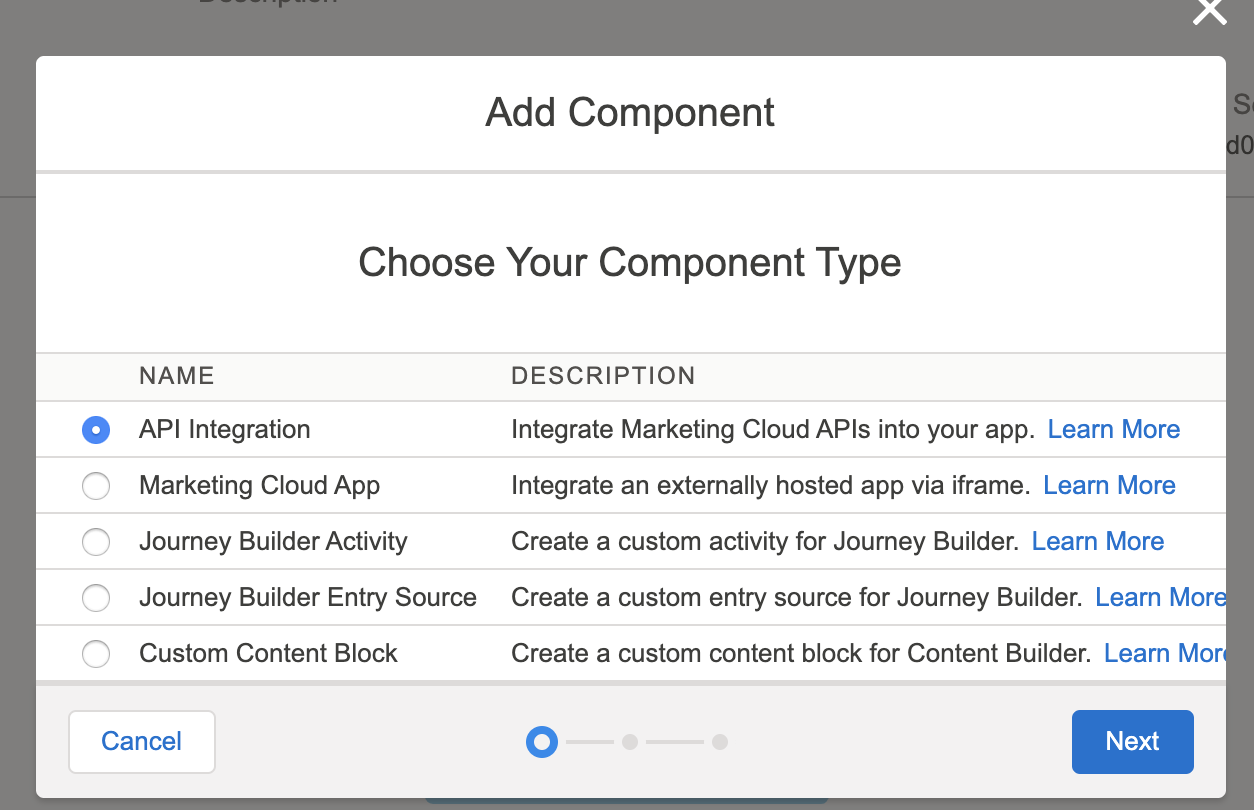Pick the Journey Builder Entry Source option

pyautogui.click(x=96, y=597)
